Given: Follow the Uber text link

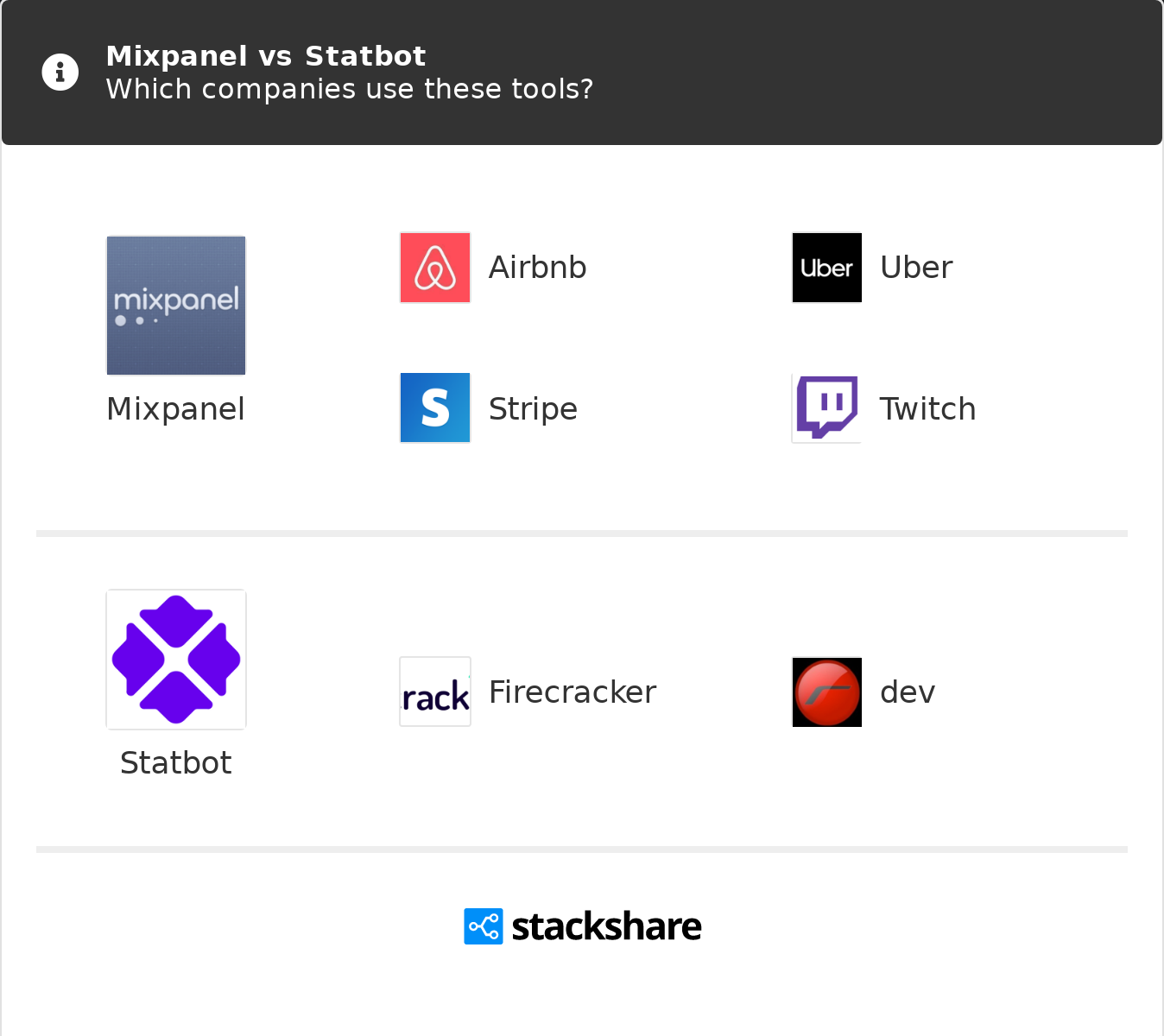Looking at the screenshot, I should (916, 268).
